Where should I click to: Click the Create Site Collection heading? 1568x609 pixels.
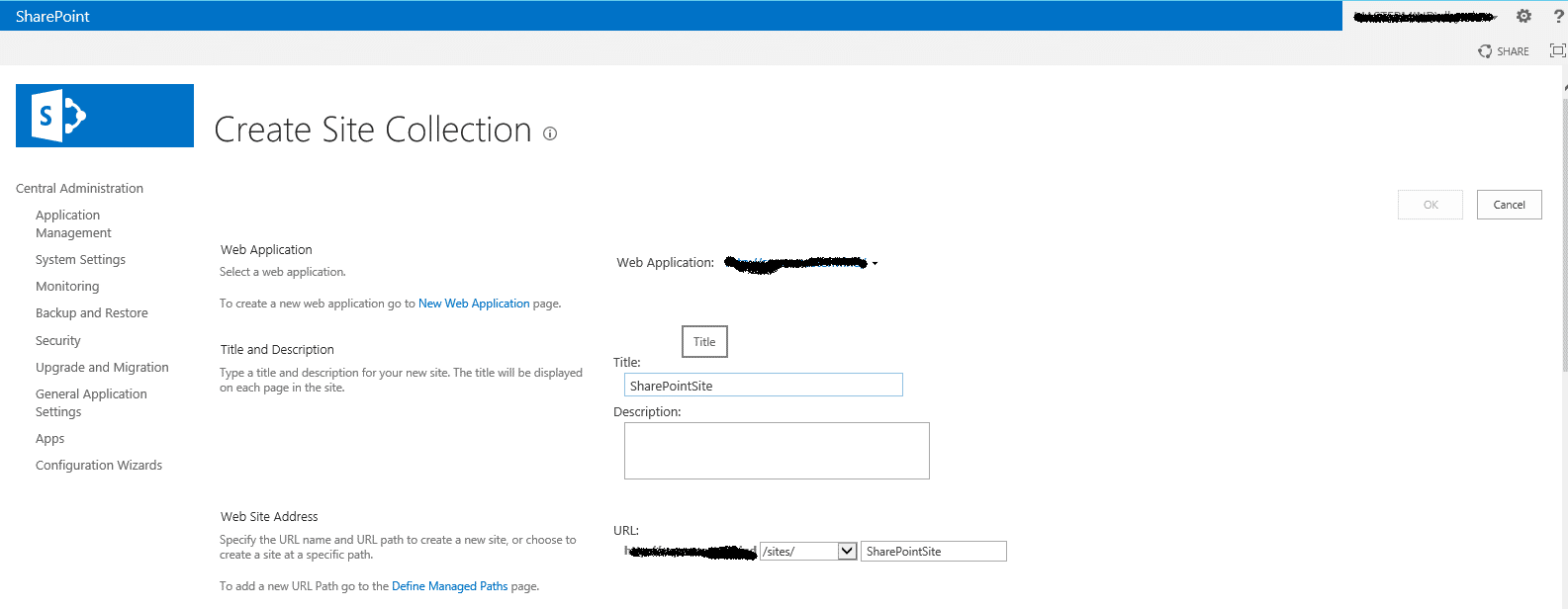pos(373,130)
